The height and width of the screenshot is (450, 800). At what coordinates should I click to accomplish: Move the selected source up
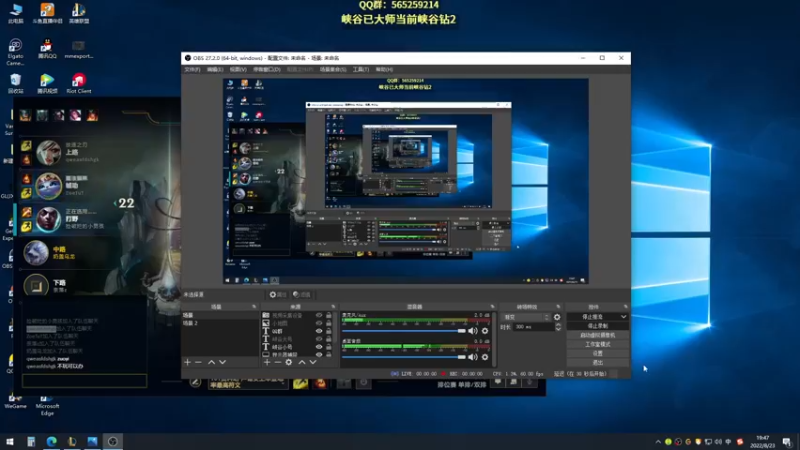click(302, 362)
